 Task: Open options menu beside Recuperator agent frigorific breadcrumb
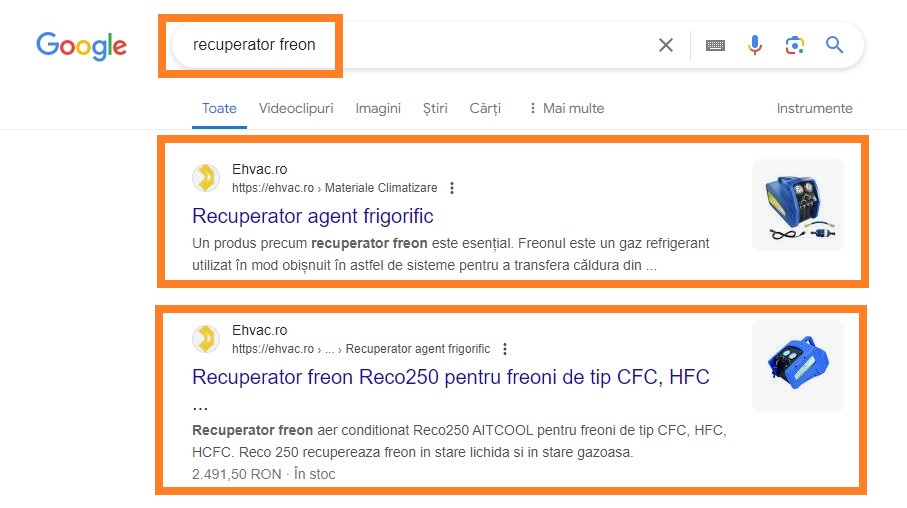point(504,349)
